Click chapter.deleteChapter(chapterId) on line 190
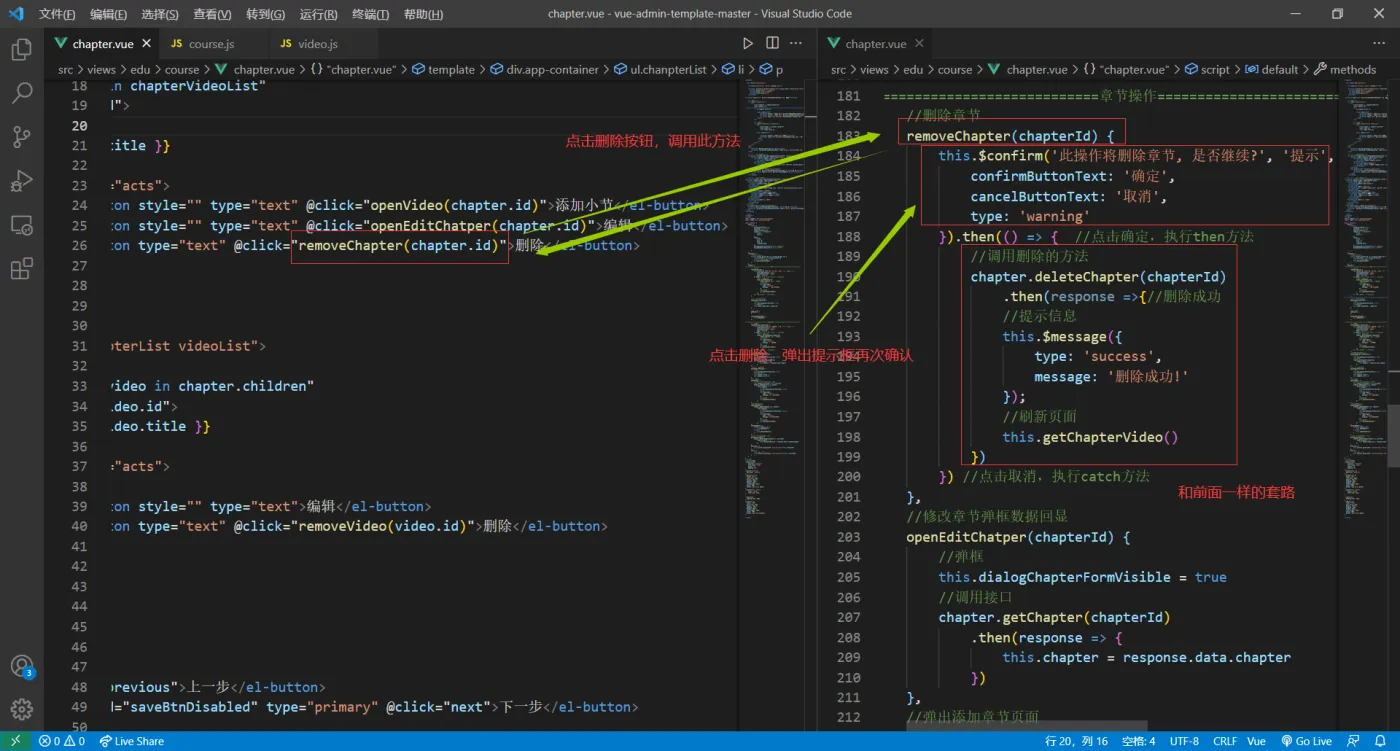Viewport: 1400px width, 751px height. 1098,277
